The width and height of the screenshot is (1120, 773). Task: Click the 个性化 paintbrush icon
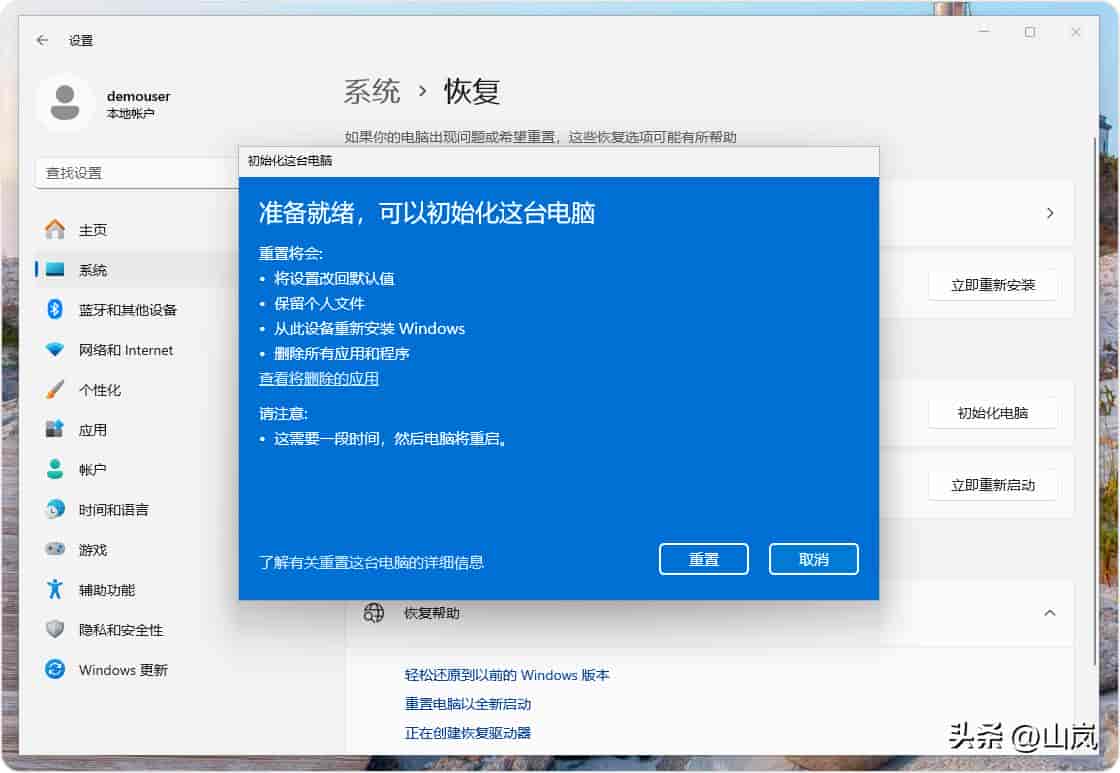tap(55, 389)
